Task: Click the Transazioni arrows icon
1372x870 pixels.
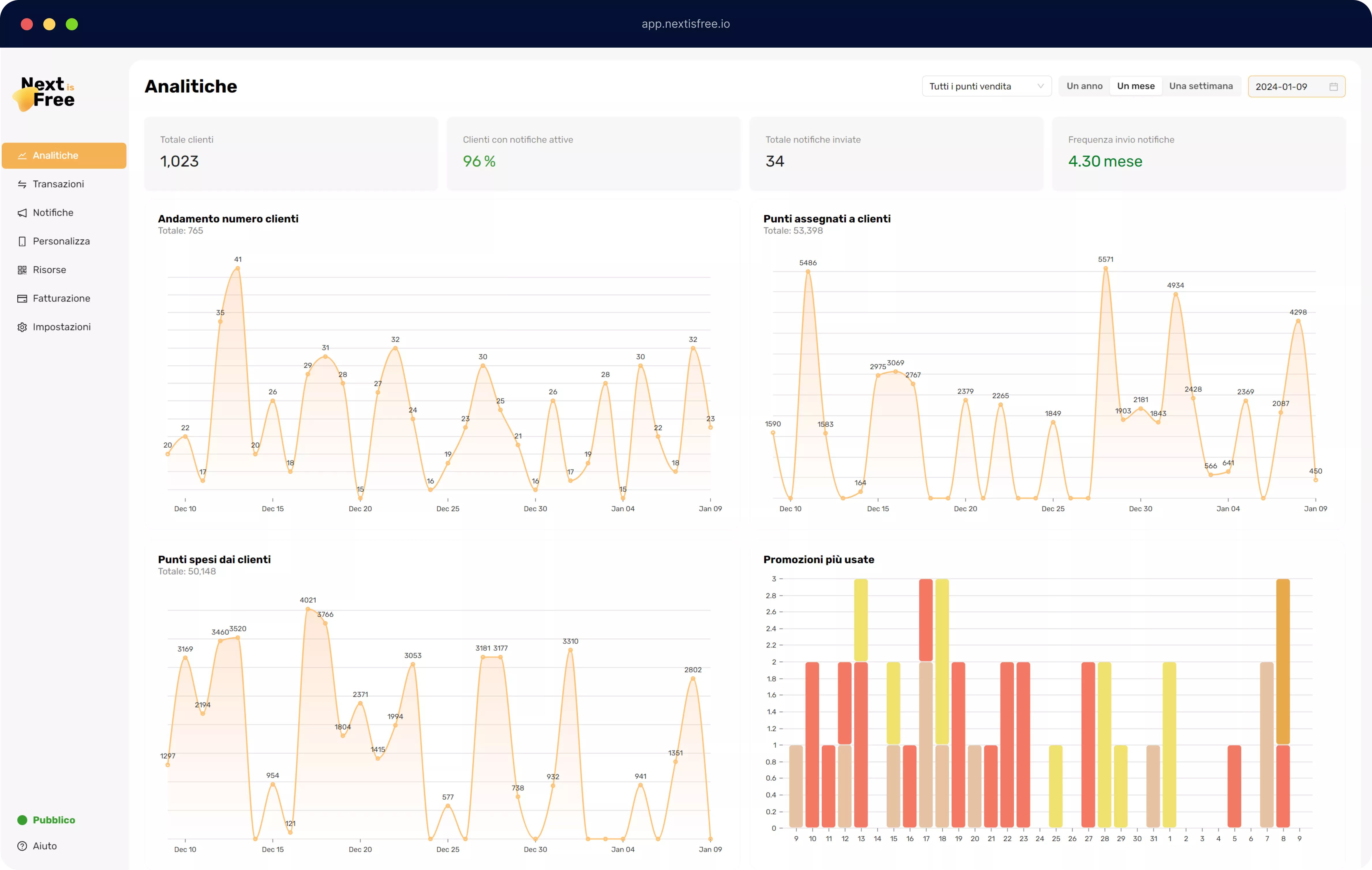Action: [22, 184]
